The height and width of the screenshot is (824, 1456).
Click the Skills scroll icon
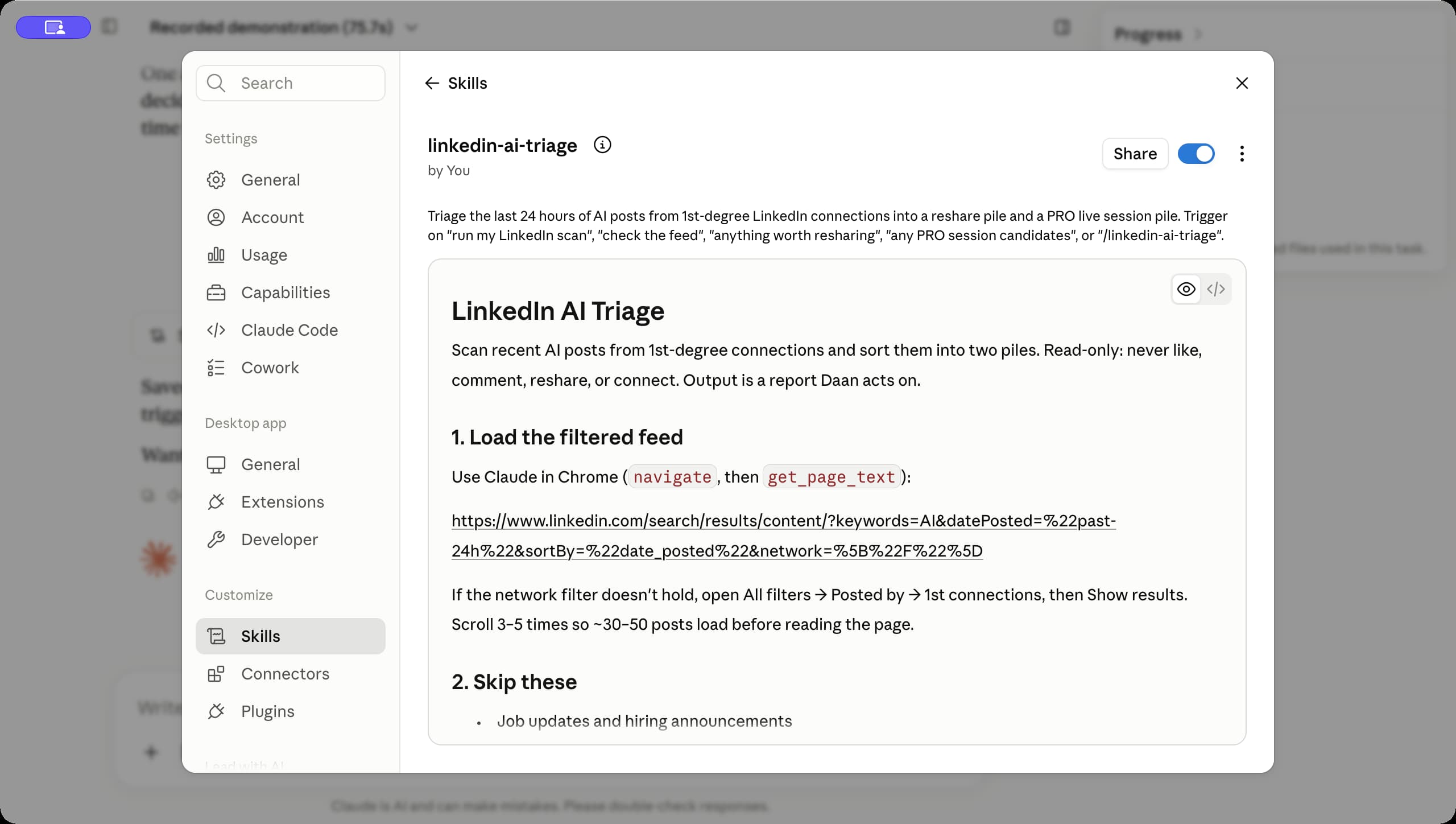pyautogui.click(x=216, y=636)
